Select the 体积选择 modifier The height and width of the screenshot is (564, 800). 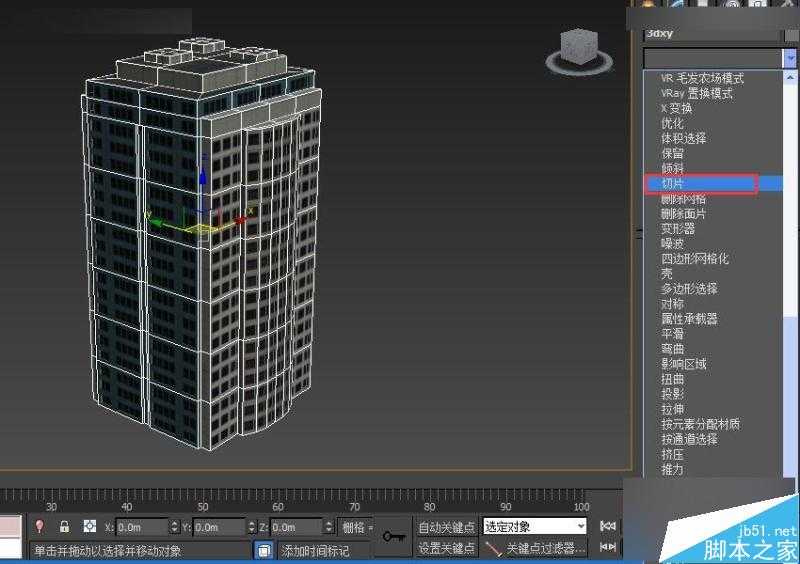click(683, 138)
